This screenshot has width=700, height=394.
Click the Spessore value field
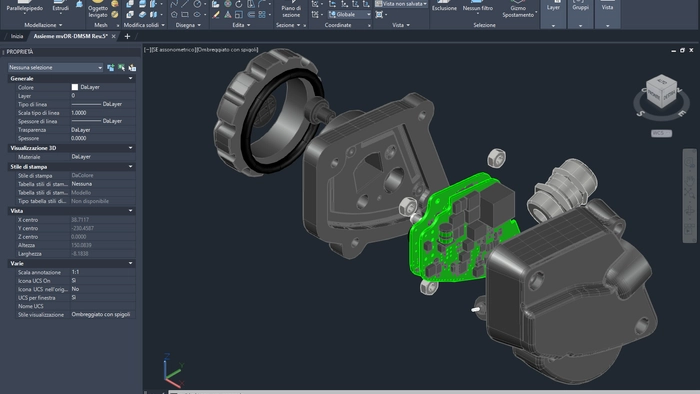(102, 138)
